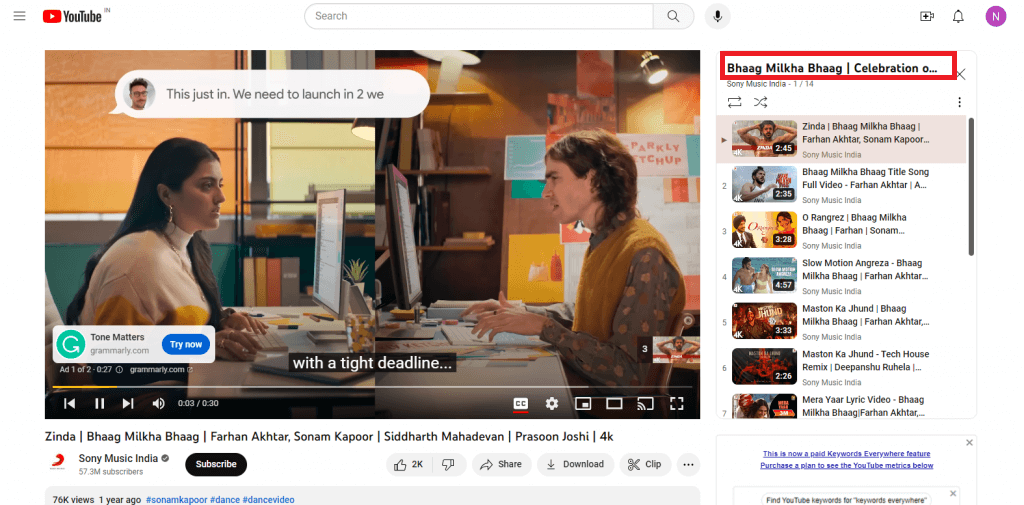Dislike the video
Screen dimensions: 1024x505
448,464
